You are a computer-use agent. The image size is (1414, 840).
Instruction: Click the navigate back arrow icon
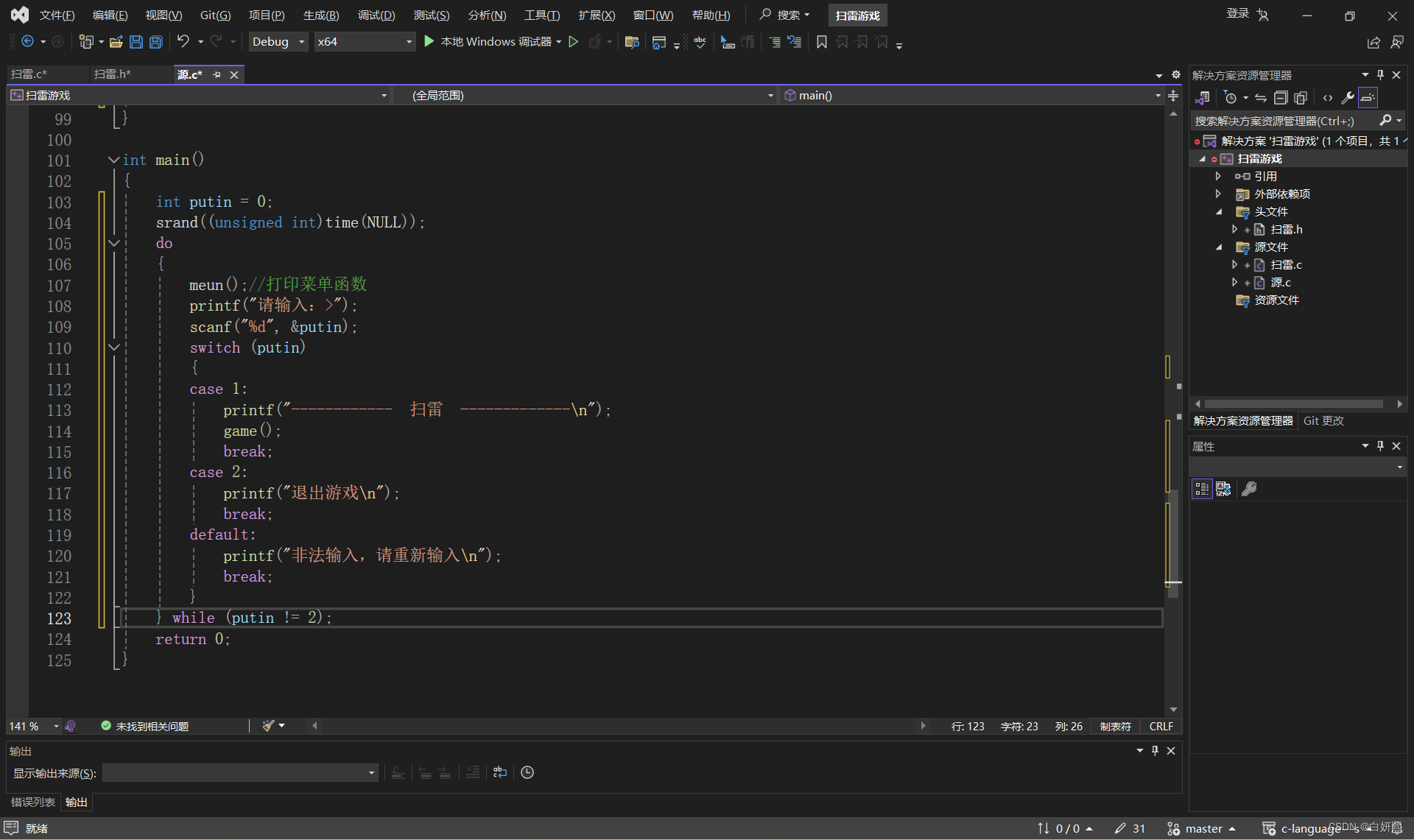click(x=27, y=41)
